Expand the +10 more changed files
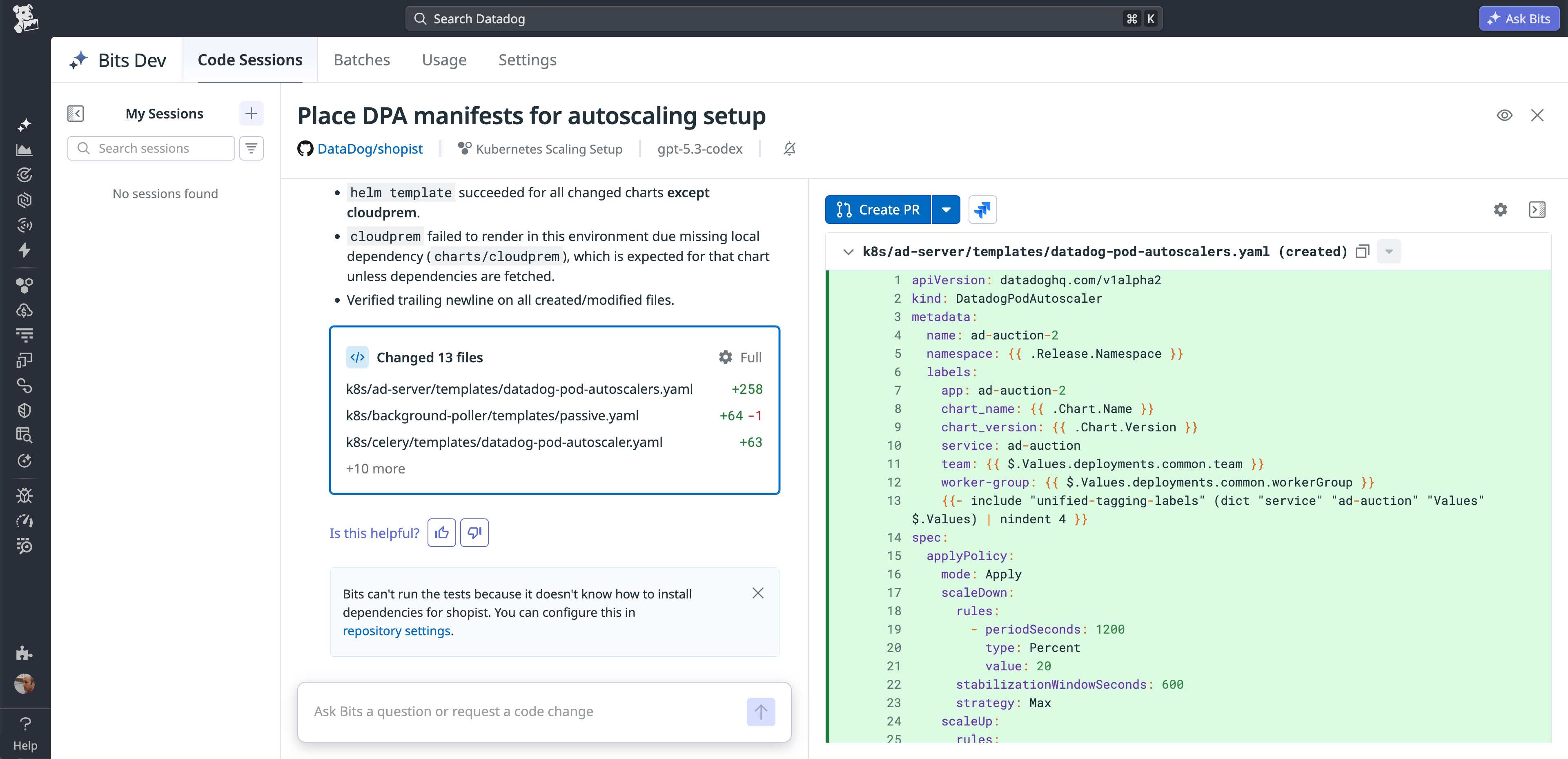The width and height of the screenshot is (1568, 759). (375, 469)
